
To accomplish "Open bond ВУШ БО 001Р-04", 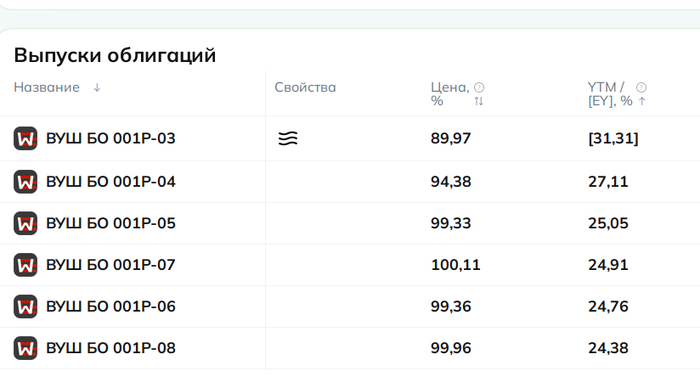I will click(111, 182).
